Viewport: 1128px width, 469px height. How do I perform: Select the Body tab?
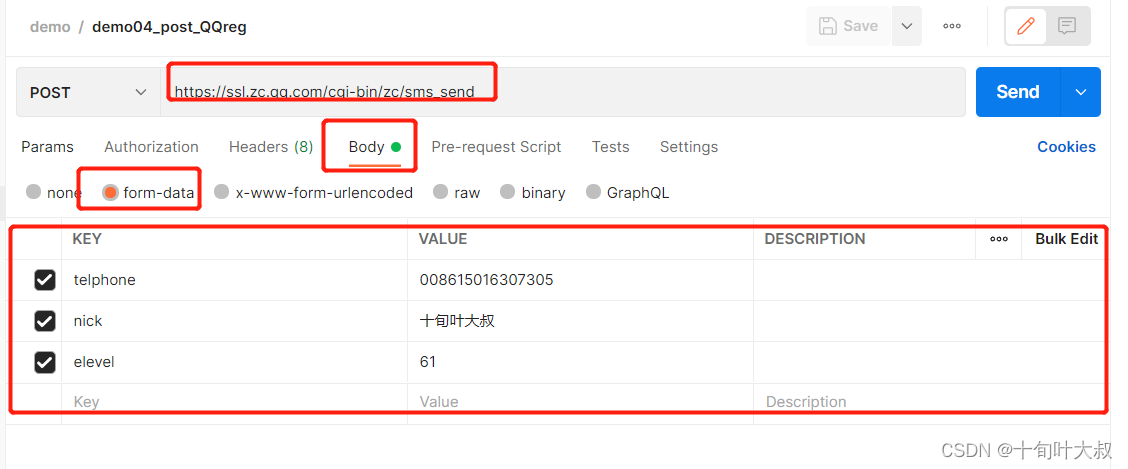(x=374, y=147)
